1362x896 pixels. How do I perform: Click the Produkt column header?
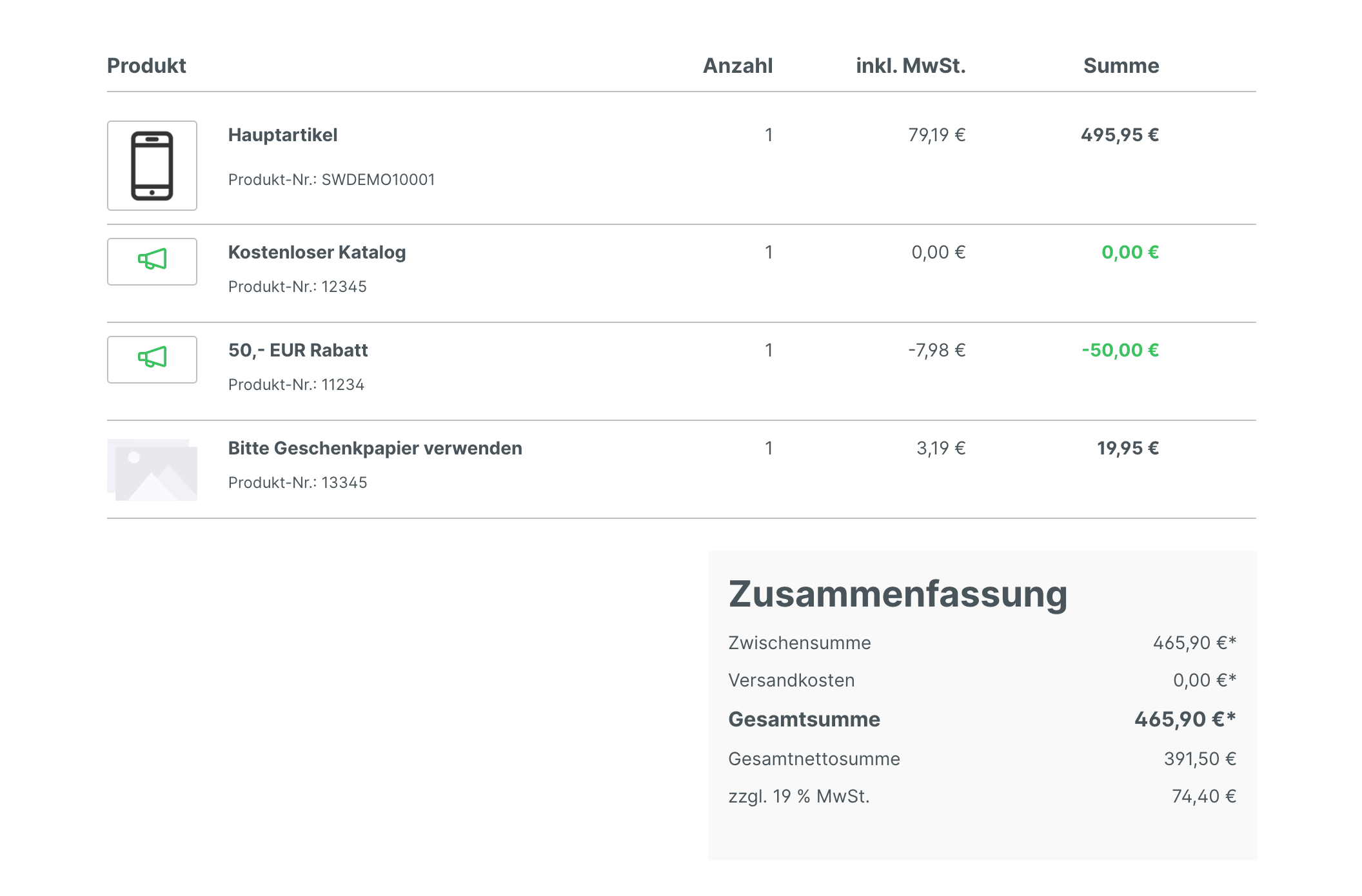pyautogui.click(x=146, y=66)
